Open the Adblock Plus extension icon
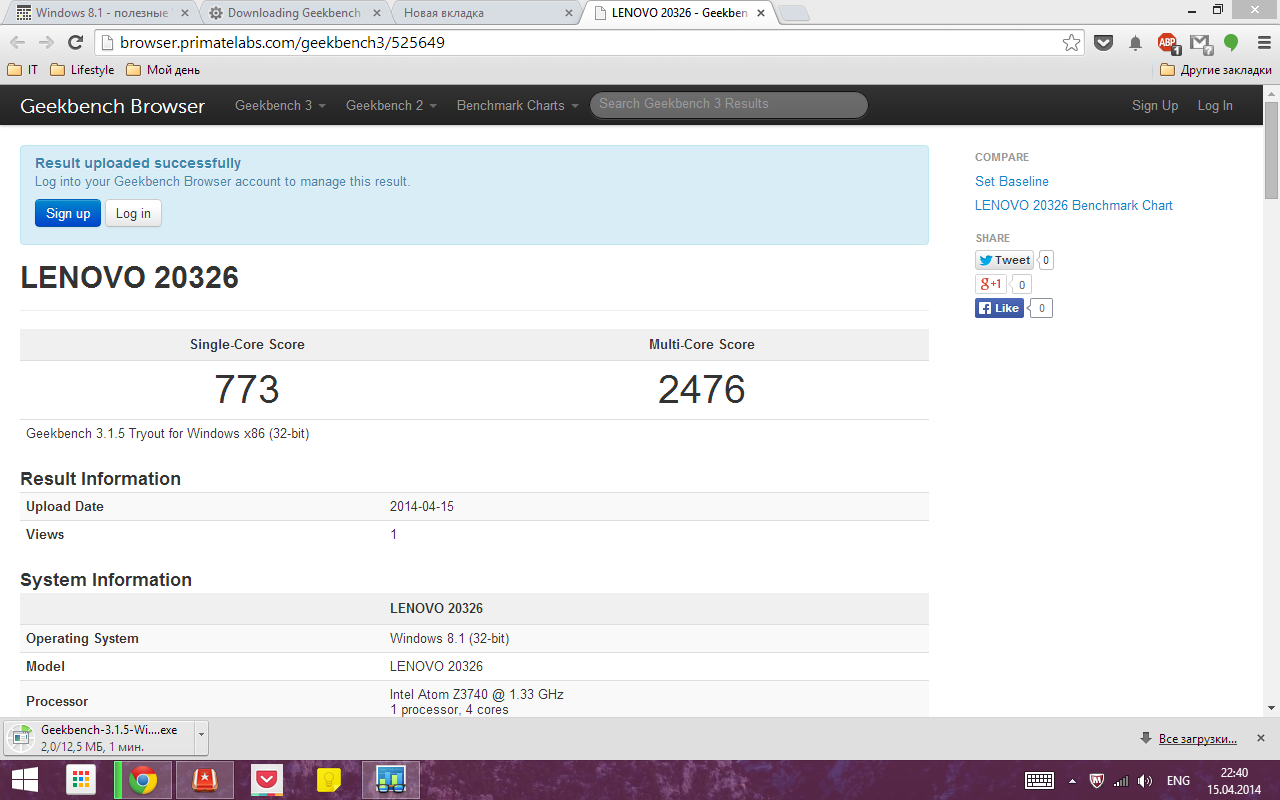 pos(1168,42)
